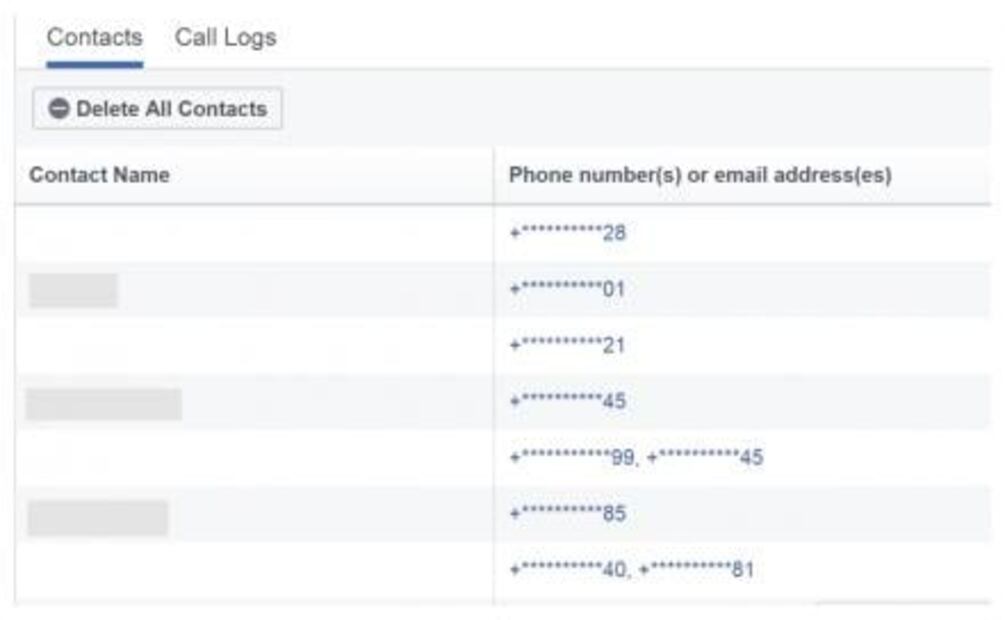This screenshot has width=1005, height=620.
Task: Click the blurred contact name beside number ending 01
Action: tap(73, 290)
